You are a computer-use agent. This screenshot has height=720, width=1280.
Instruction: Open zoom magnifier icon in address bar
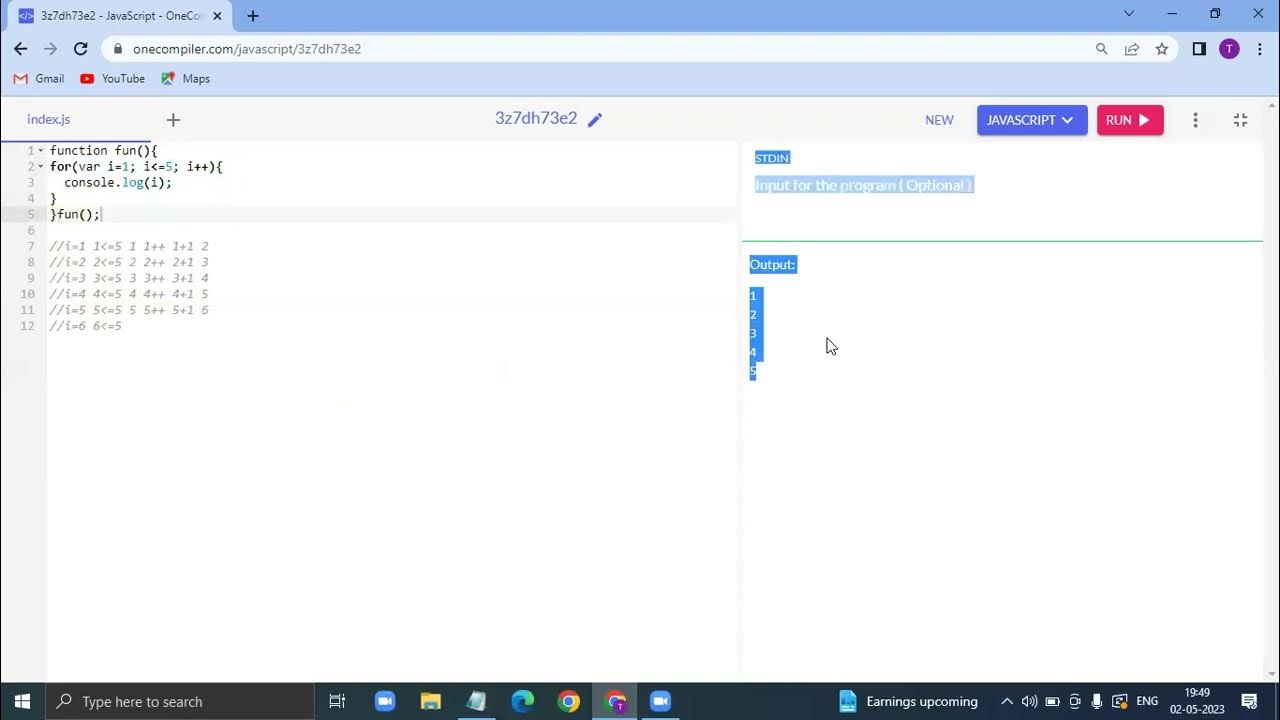coord(1101,48)
